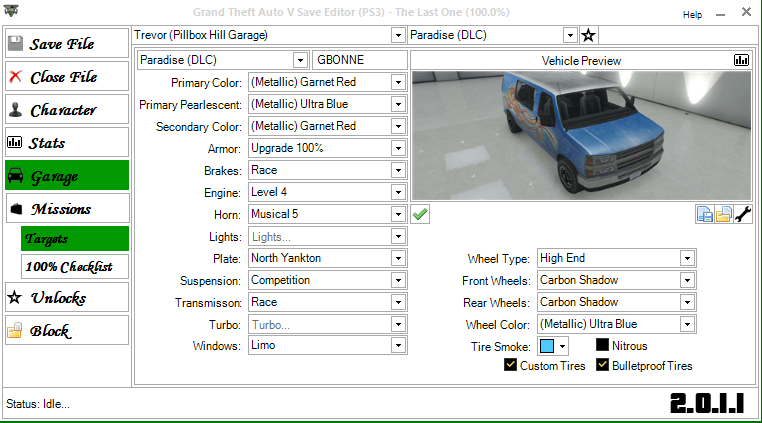Toggle the Nitrous checkbox

602,345
